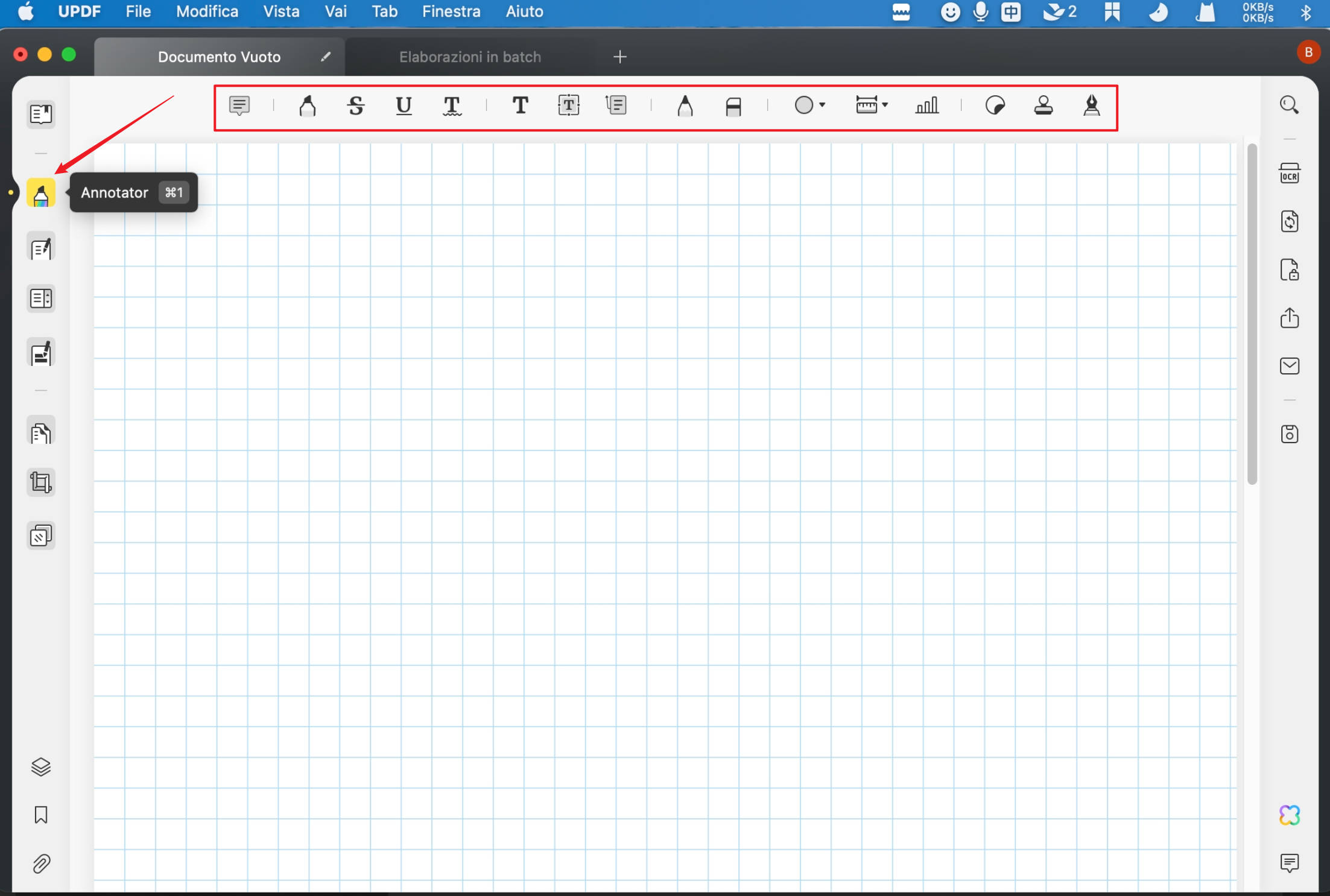Click the bar chart icon in toolbar

926,106
